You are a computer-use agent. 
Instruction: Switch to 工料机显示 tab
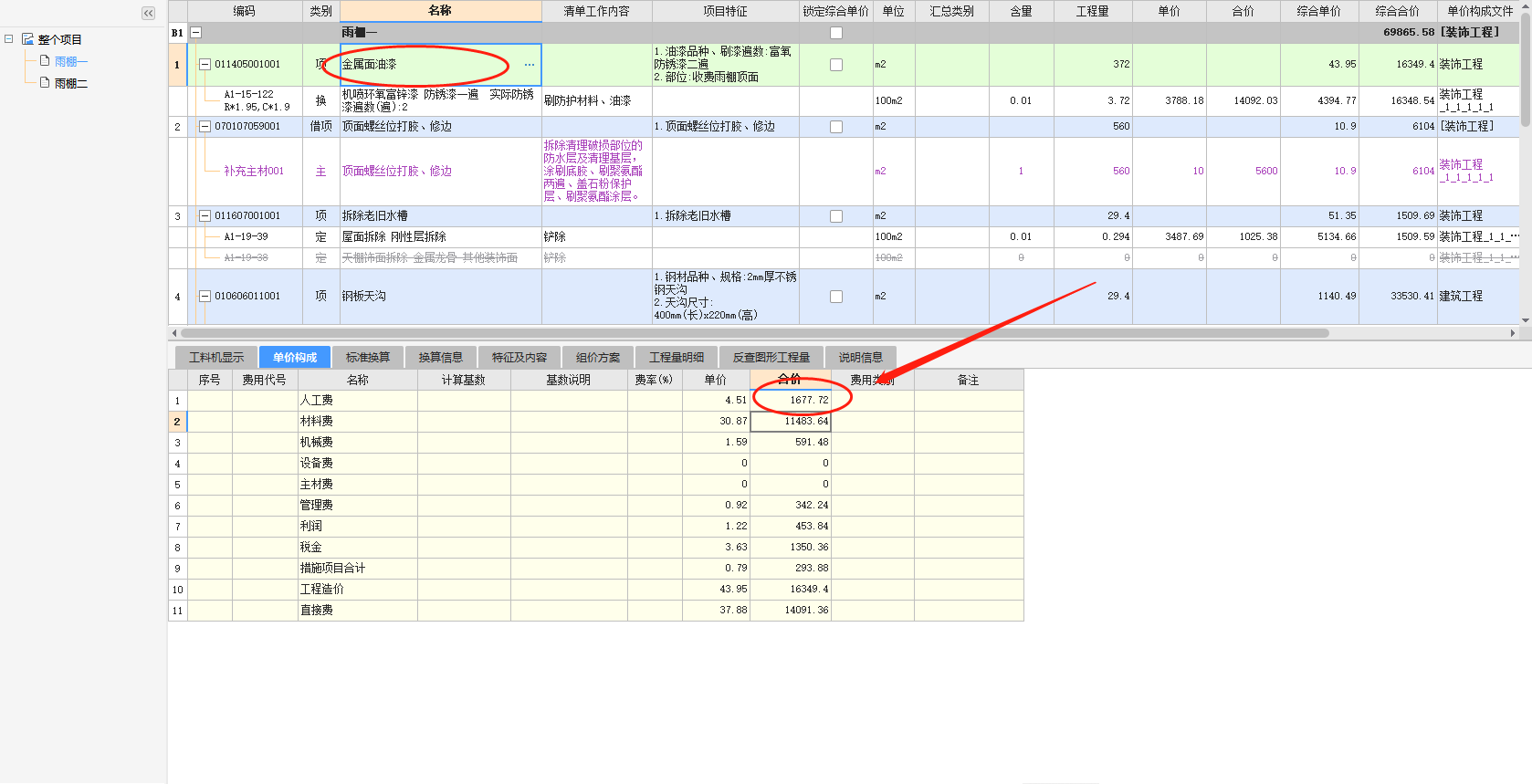pyautogui.click(x=216, y=357)
